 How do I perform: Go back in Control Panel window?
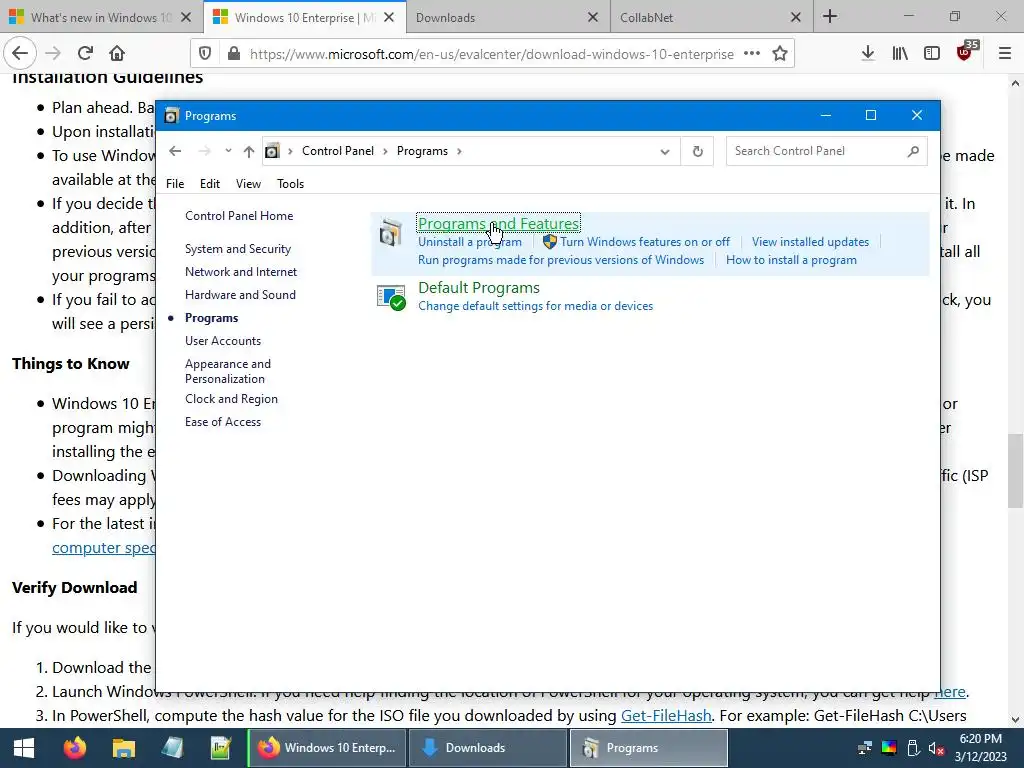(x=175, y=151)
